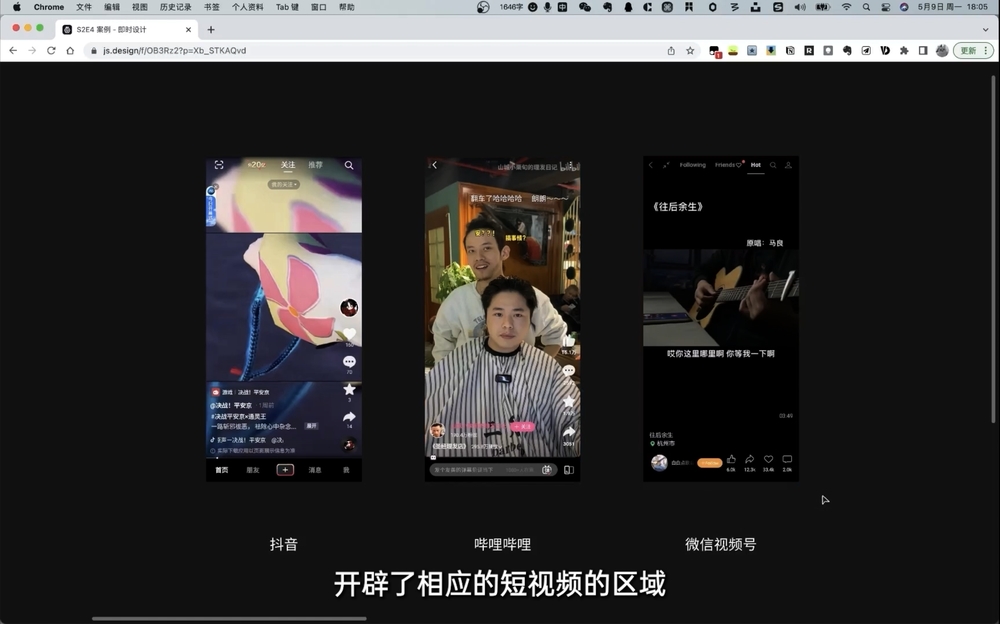Viewport: 1000px width, 624px height.
Task: Open the 视图 menu
Action: pos(140,7)
